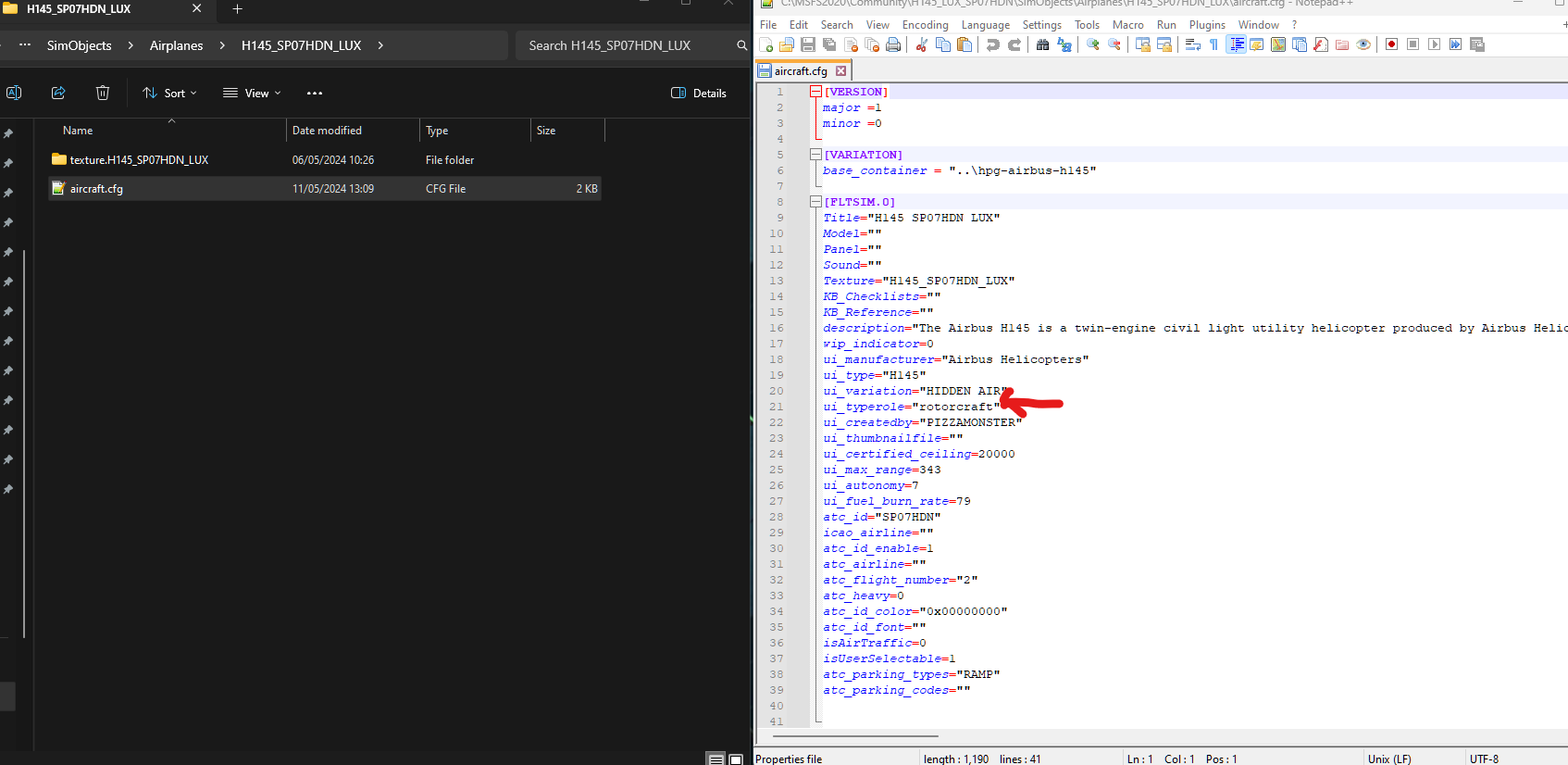Click the Notepad++ horizontal scrollbar
The image size is (1568, 765).
pyautogui.click(x=856, y=736)
